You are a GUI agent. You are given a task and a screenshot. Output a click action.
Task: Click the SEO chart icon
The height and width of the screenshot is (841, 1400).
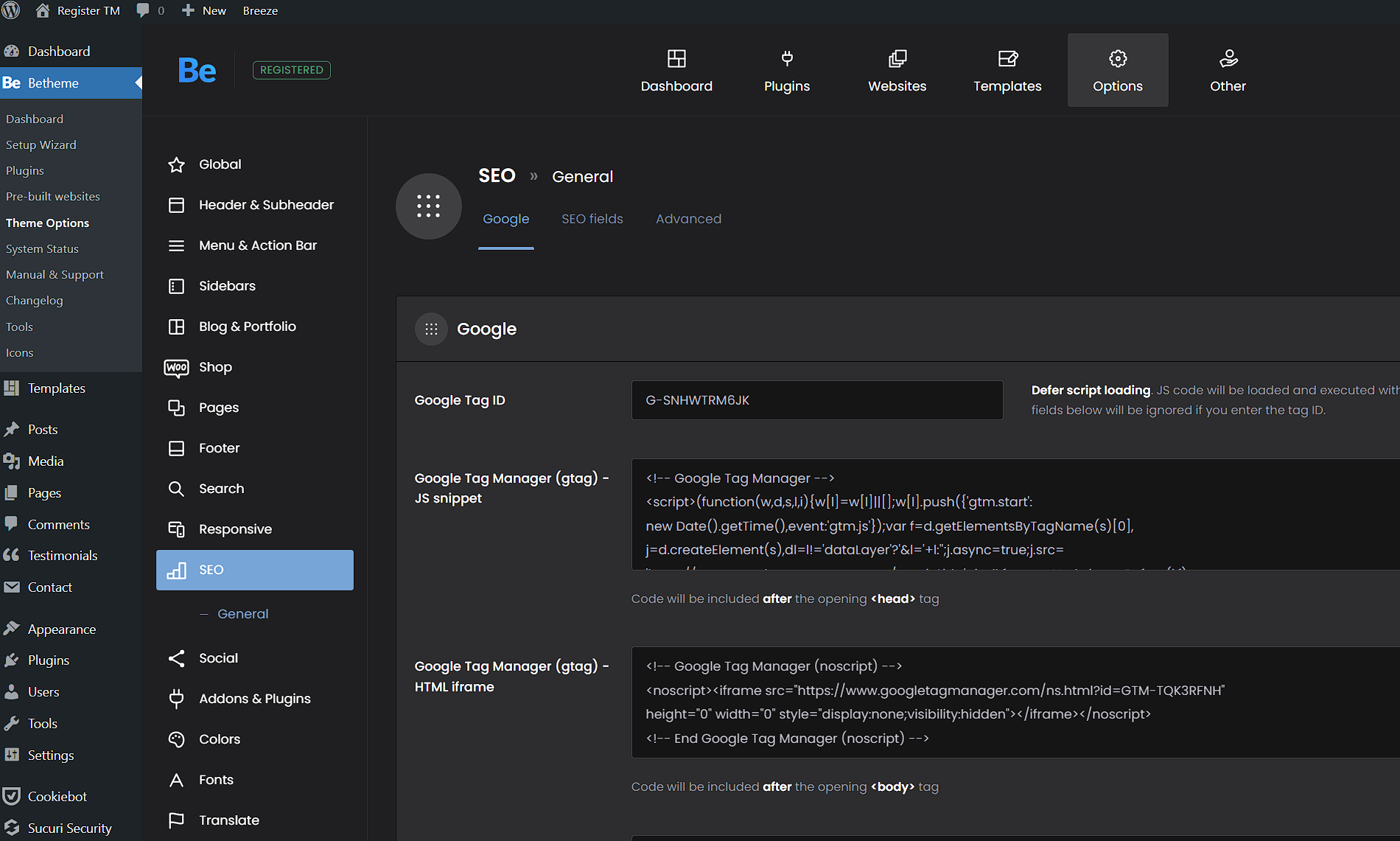(176, 570)
